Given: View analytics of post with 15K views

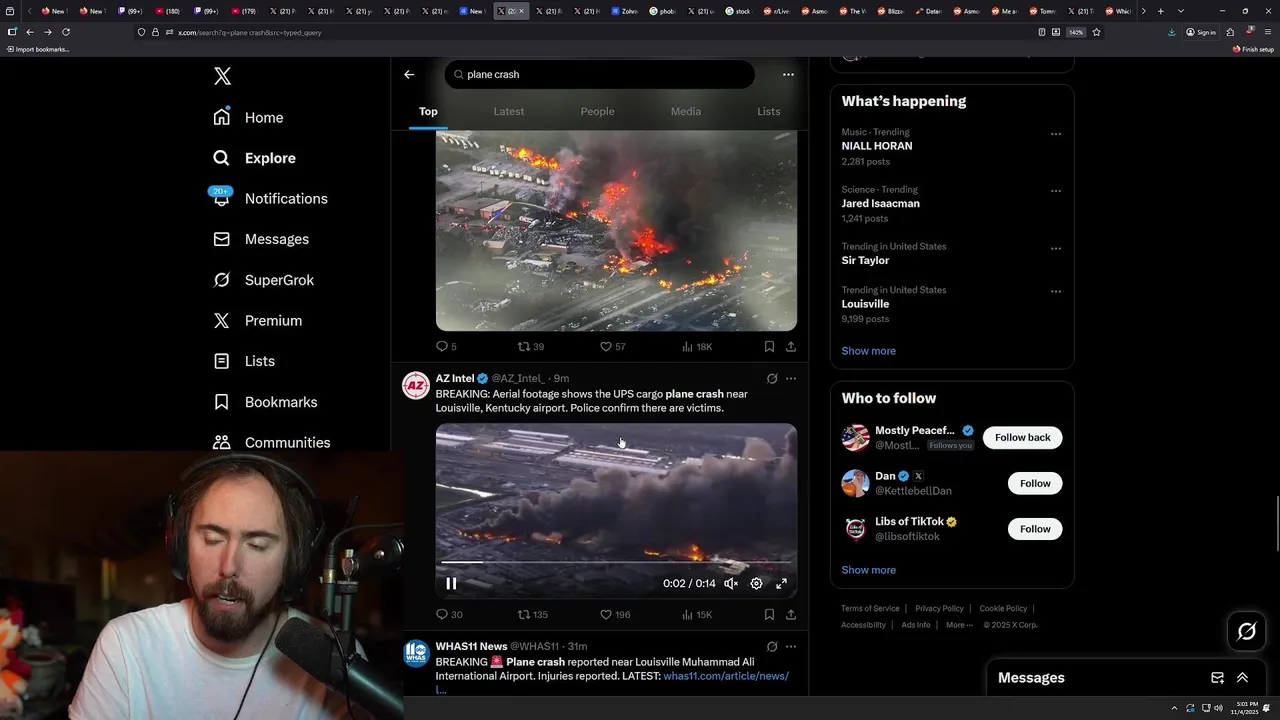Looking at the screenshot, I should pos(696,615).
